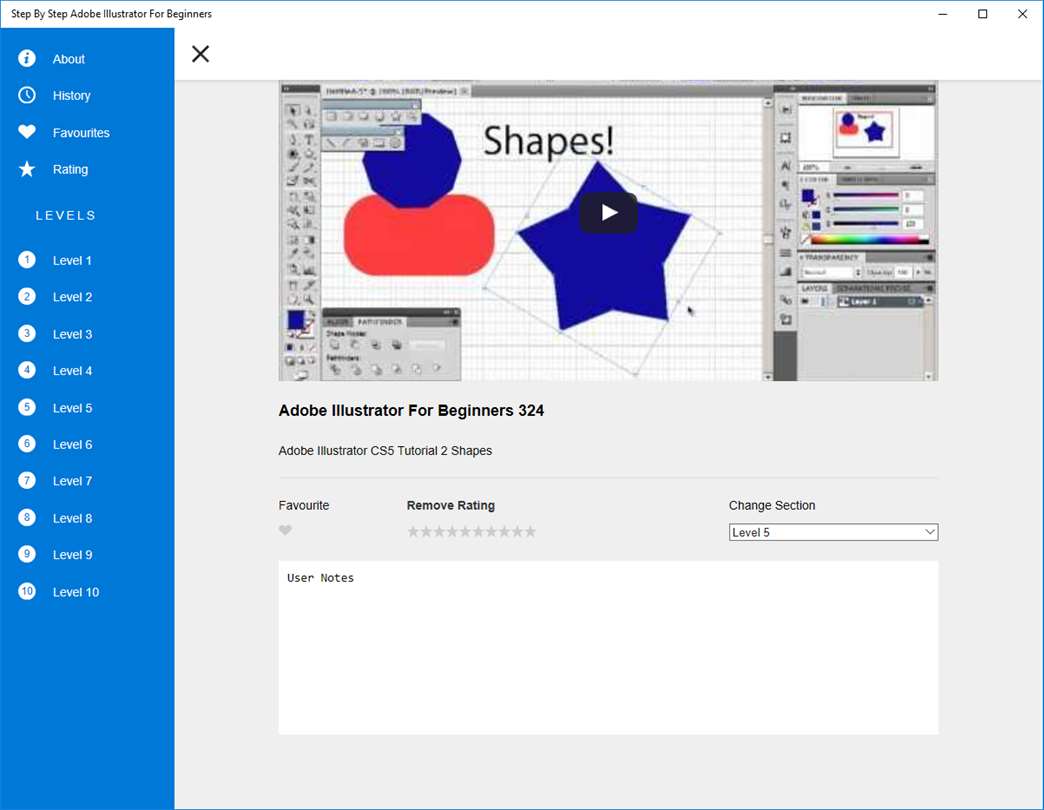
Task: Click the Change Section label
Action: click(x=772, y=505)
